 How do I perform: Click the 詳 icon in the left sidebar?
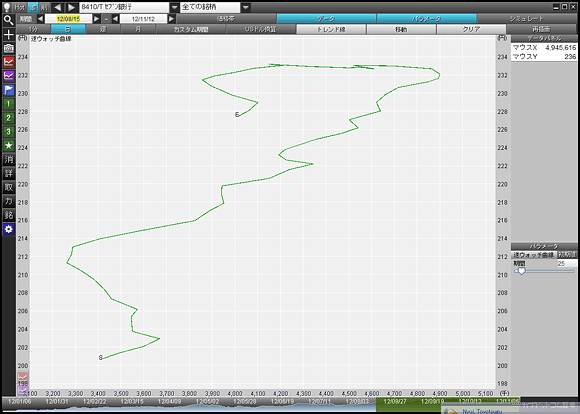pyautogui.click(x=9, y=173)
